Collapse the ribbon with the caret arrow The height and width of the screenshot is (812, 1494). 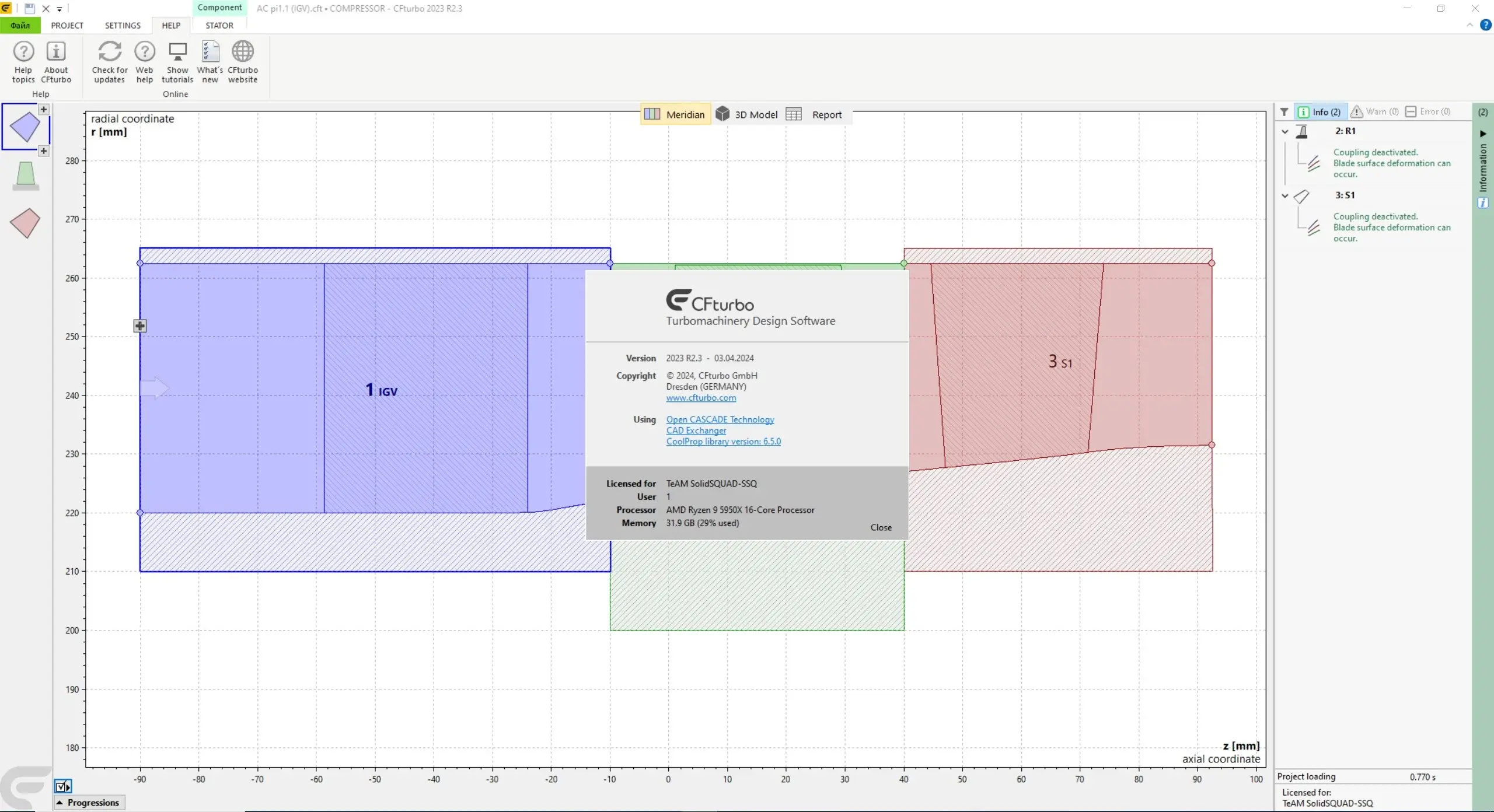tap(1469, 25)
